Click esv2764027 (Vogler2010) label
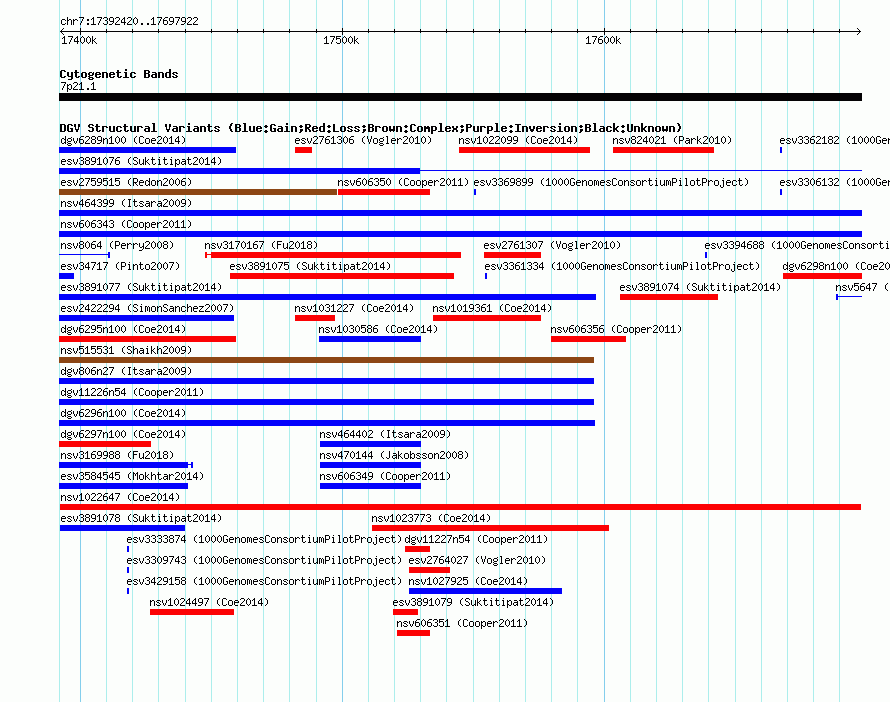 [477, 560]
